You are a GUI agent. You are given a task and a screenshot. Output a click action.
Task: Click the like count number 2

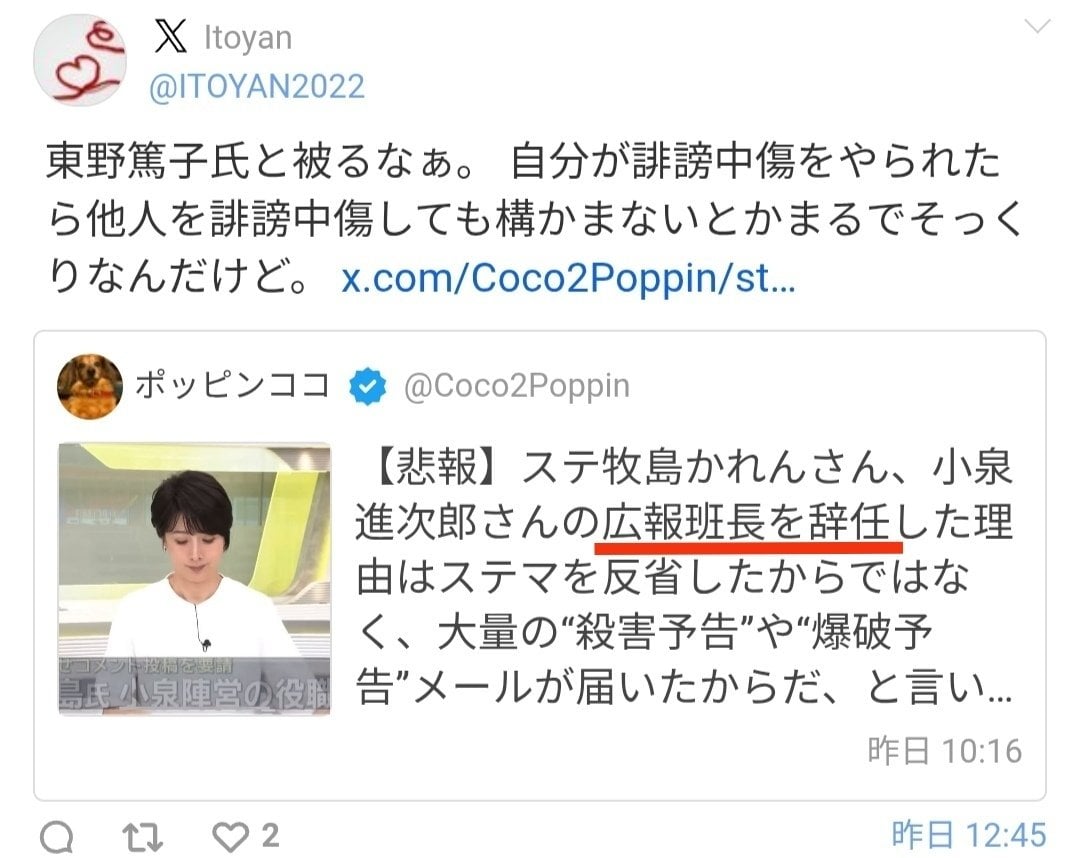click(x=271, y=836)
